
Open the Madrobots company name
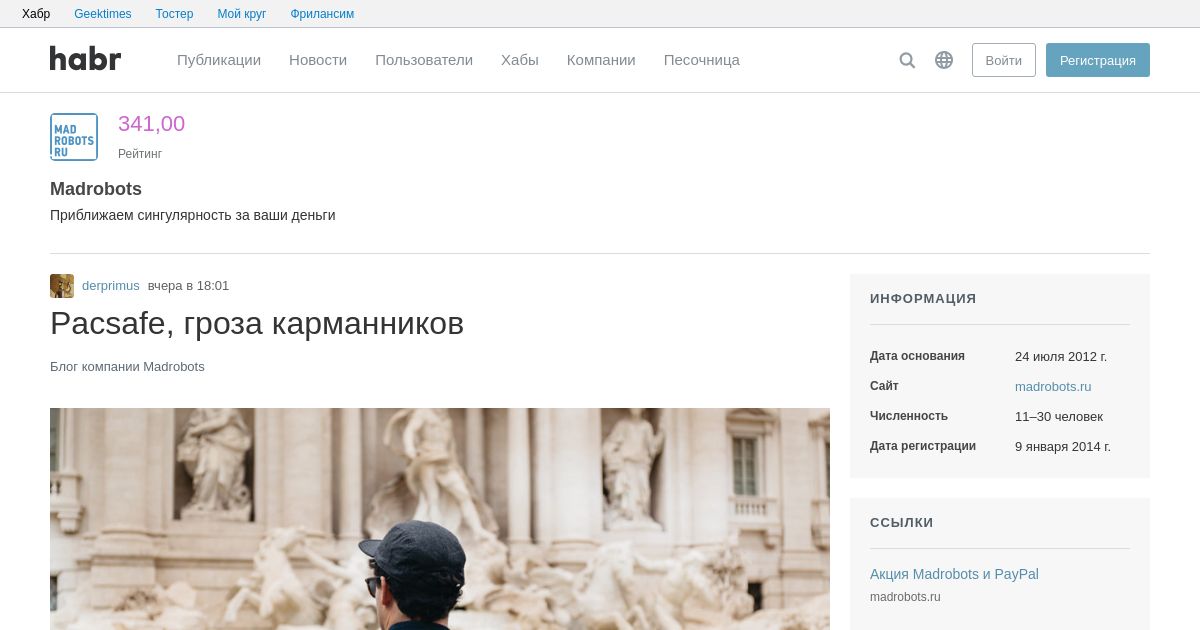96,189
